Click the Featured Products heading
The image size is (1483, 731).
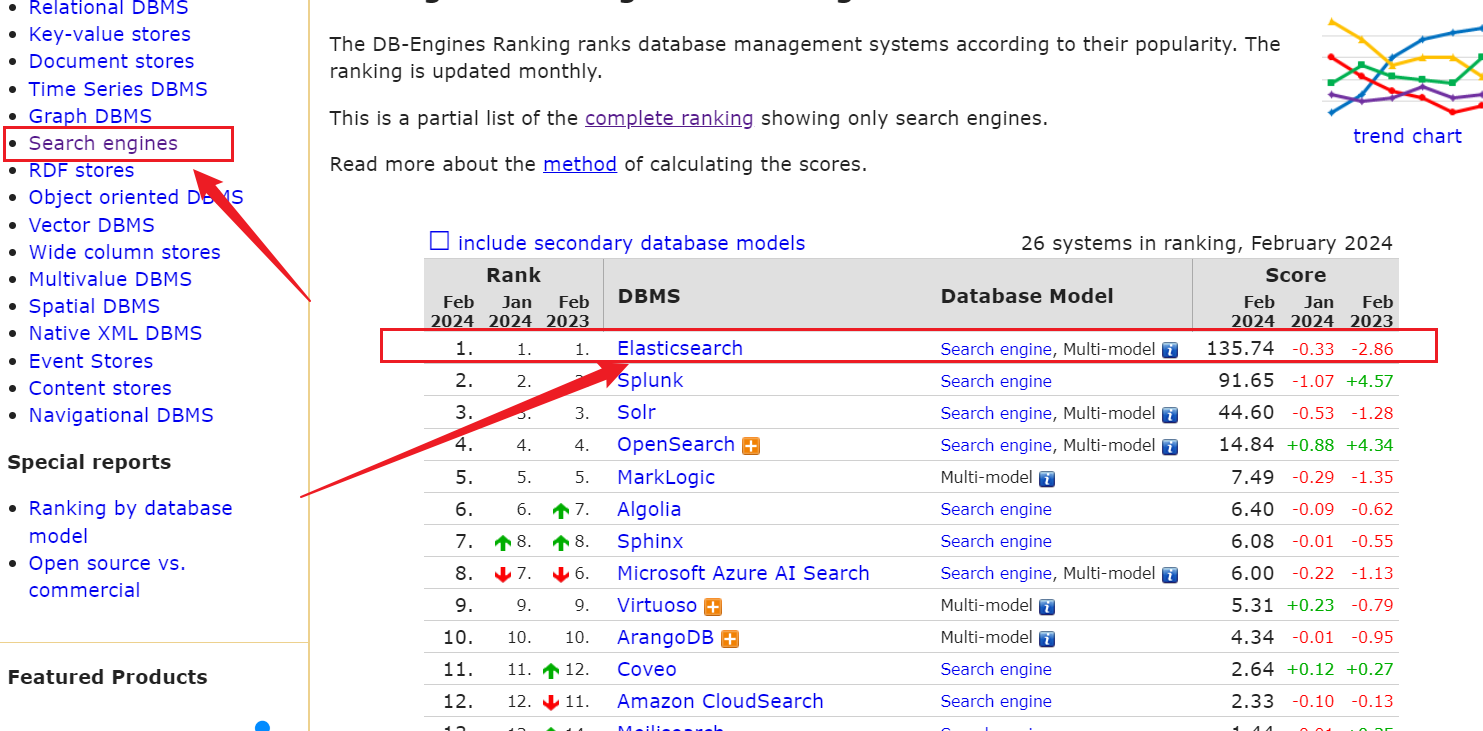point(107,677)
